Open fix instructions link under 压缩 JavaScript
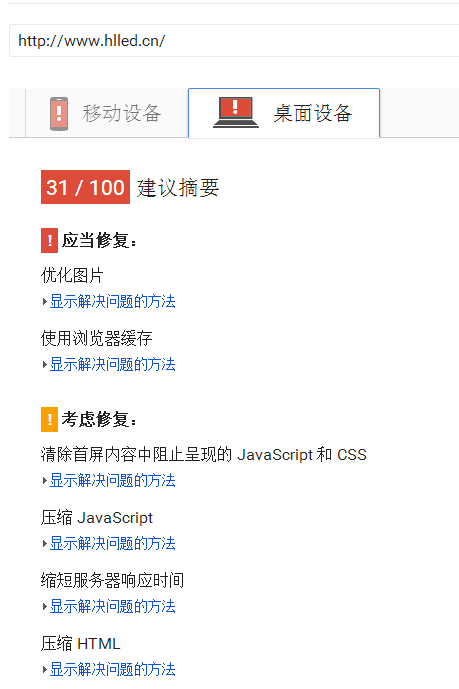This screenshot has height=689, width=459. pyautogui.click(x=112, y=544)
